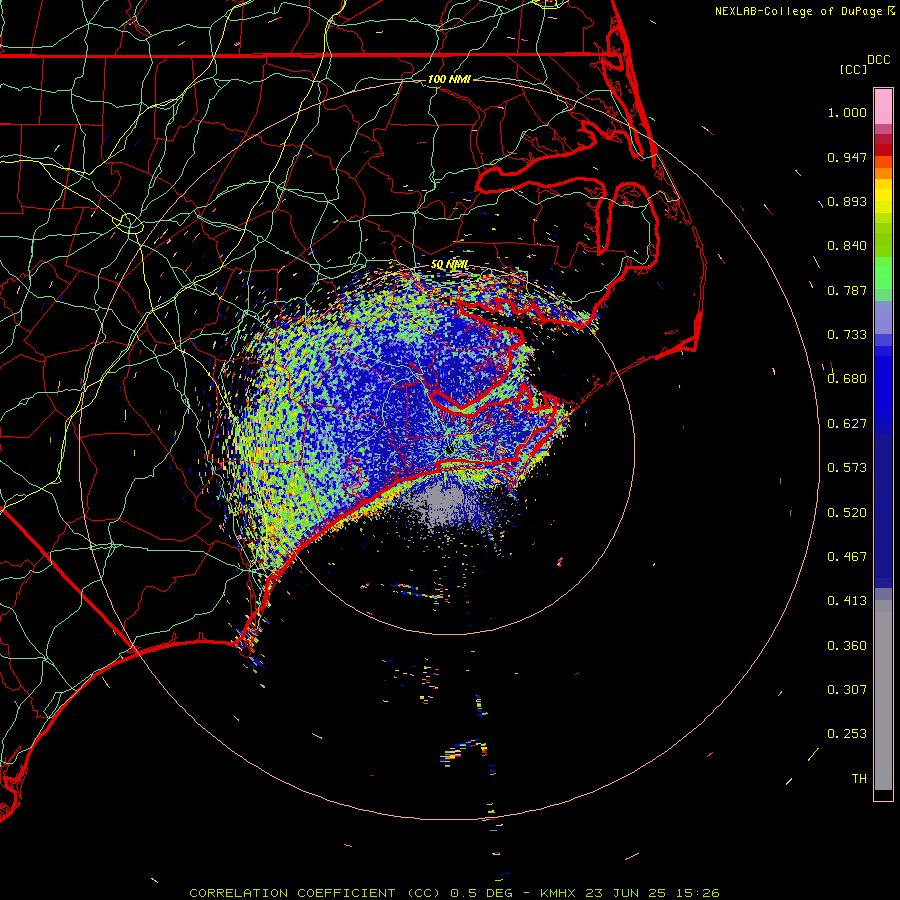Click the 0.733 scale value

pyautogui.click(x=847, y=335)
